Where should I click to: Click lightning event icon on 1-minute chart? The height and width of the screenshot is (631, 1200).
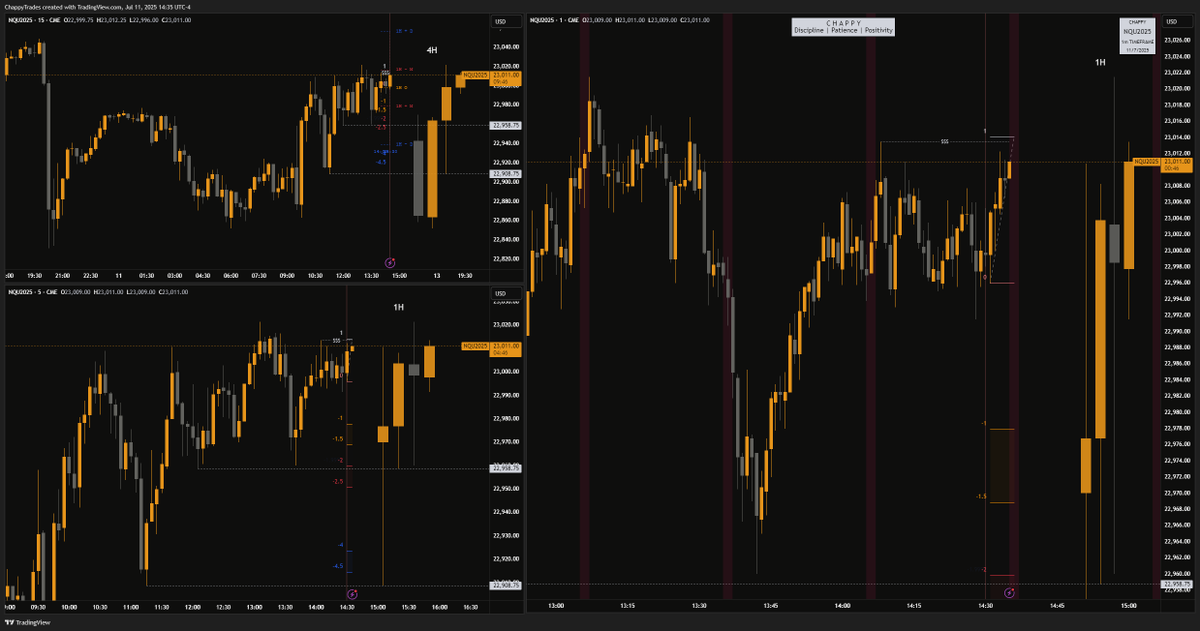[x=1009, y=593]
